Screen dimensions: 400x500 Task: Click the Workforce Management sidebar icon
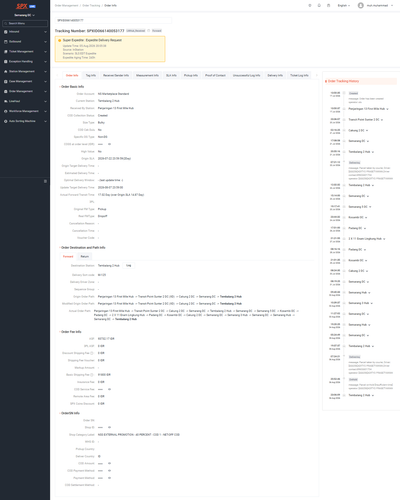[6, 111]
